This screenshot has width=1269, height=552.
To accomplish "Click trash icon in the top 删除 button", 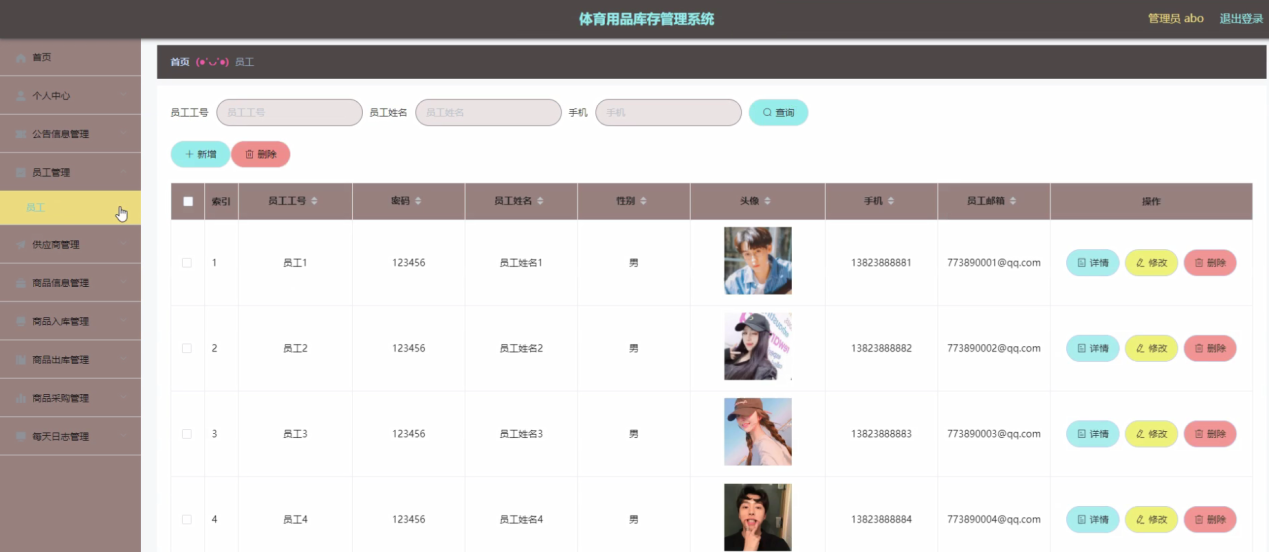I will click(x=249, y=154).
